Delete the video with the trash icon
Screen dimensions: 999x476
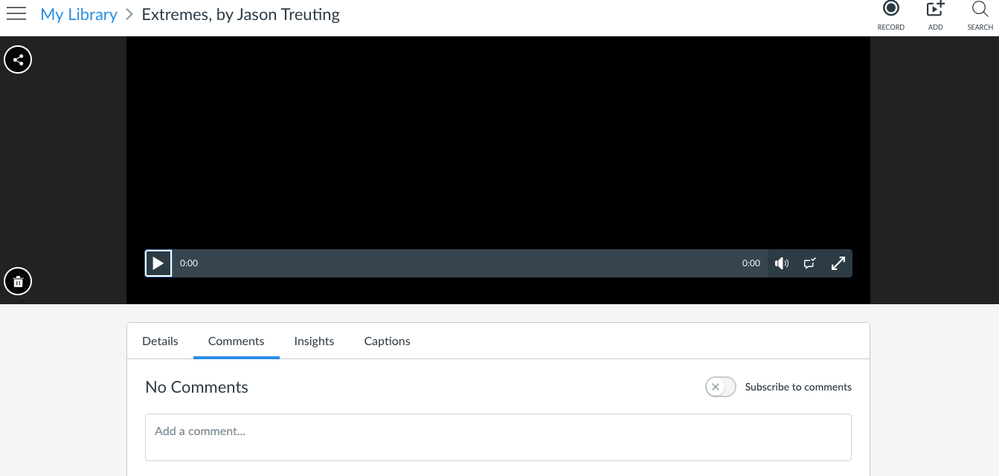18,282
